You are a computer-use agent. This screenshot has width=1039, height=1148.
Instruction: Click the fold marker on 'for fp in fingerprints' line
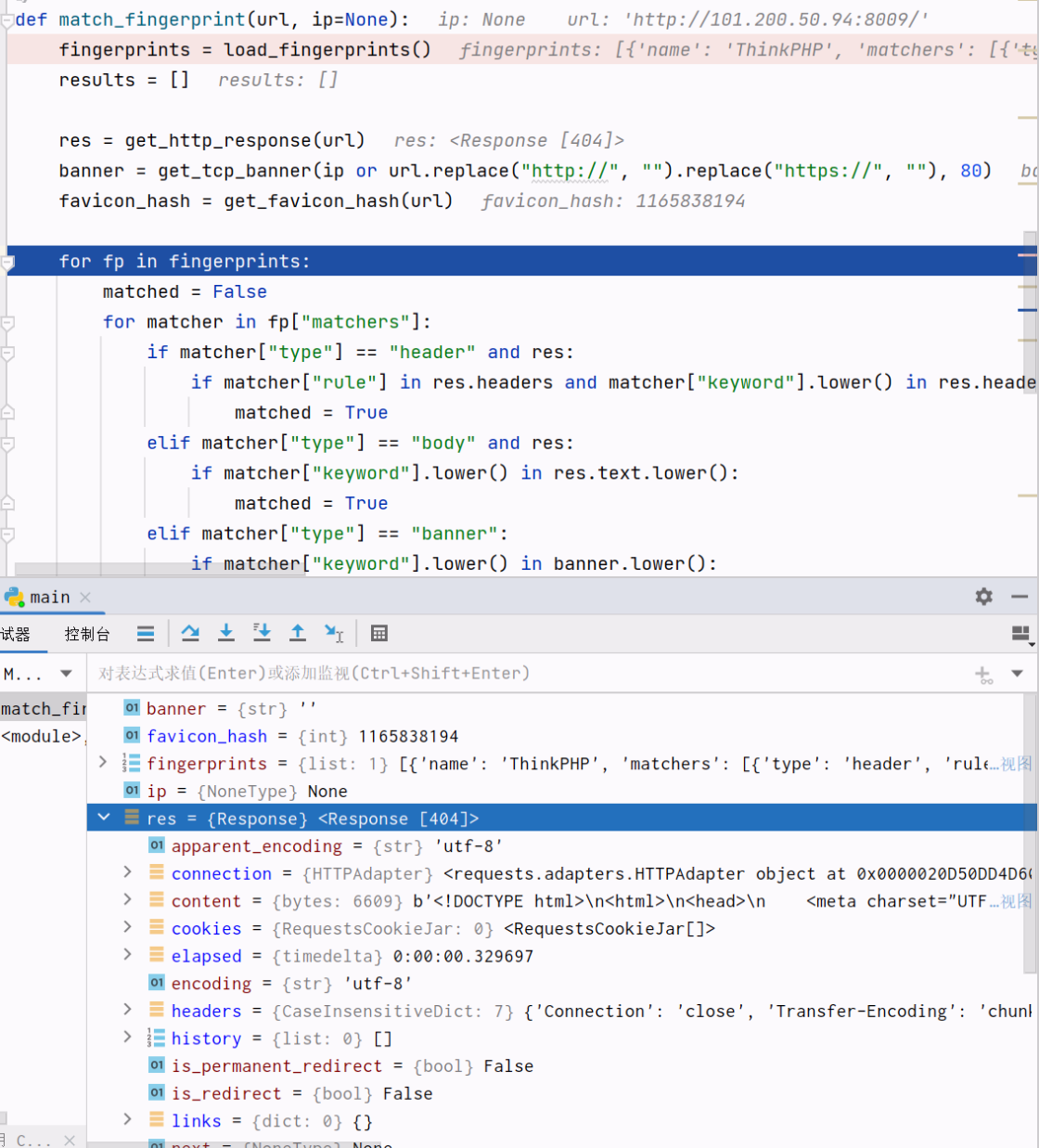tap(7, 263)
